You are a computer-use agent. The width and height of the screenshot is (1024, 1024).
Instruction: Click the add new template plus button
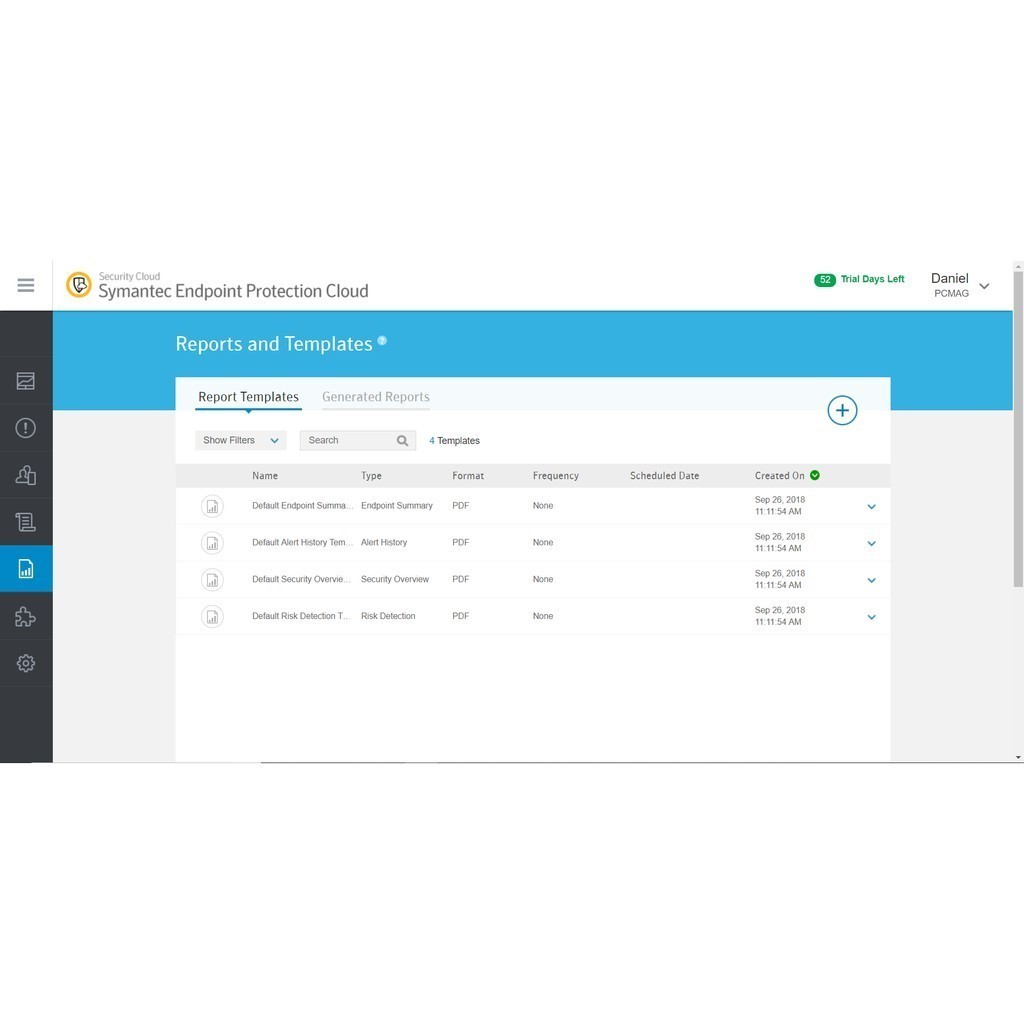tap(842, 410)
